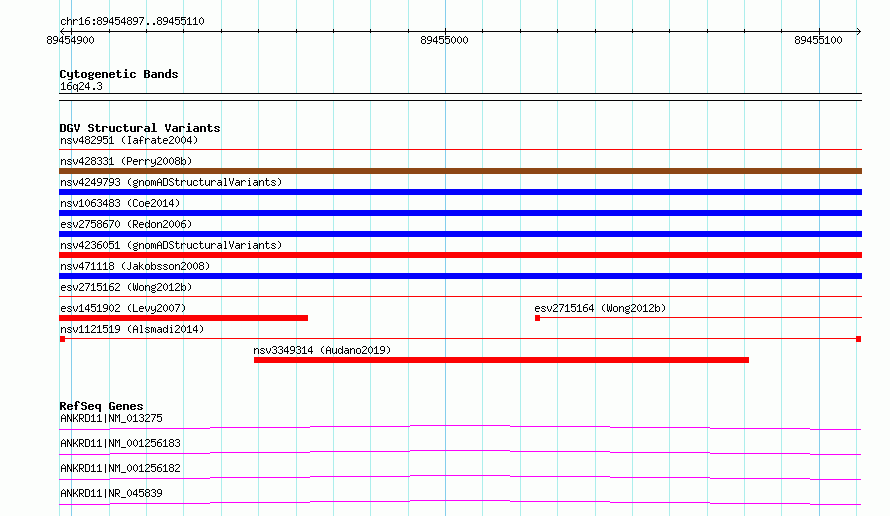
Task: Click the blue nsv4249793 variant bar
Action: point(460,192)
